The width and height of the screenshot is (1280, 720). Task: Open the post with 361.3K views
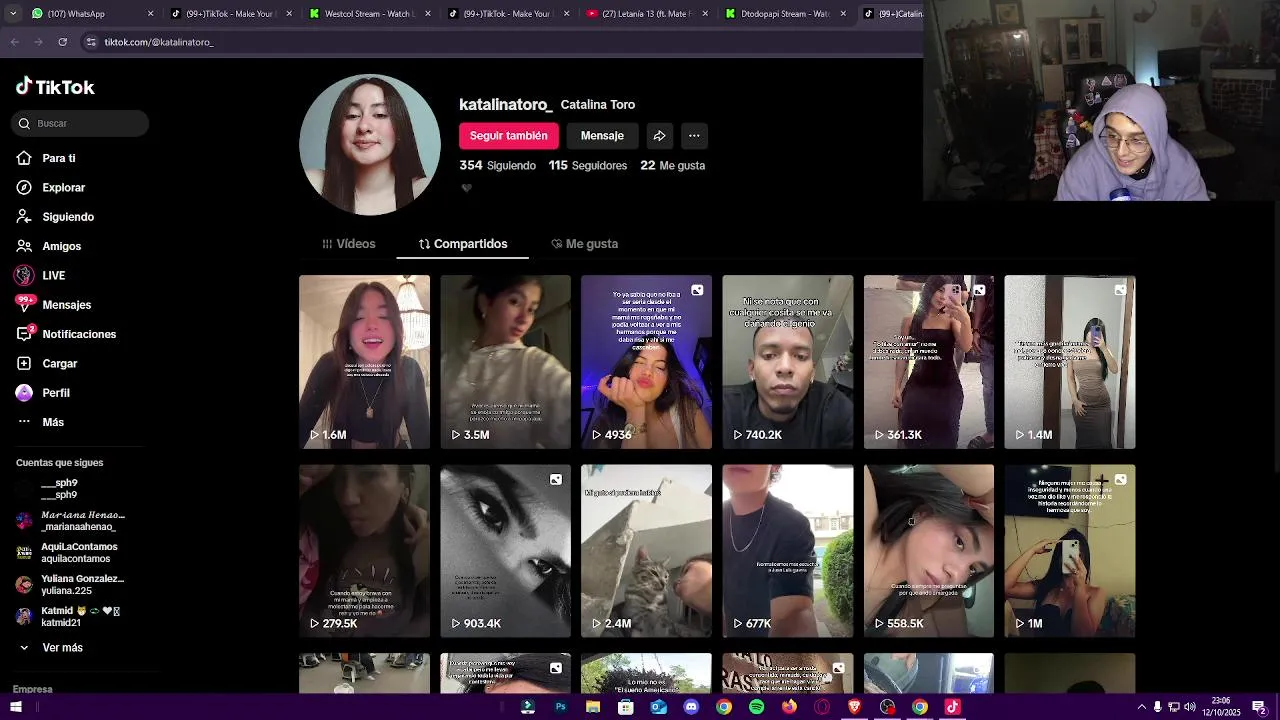coord(929,362)
